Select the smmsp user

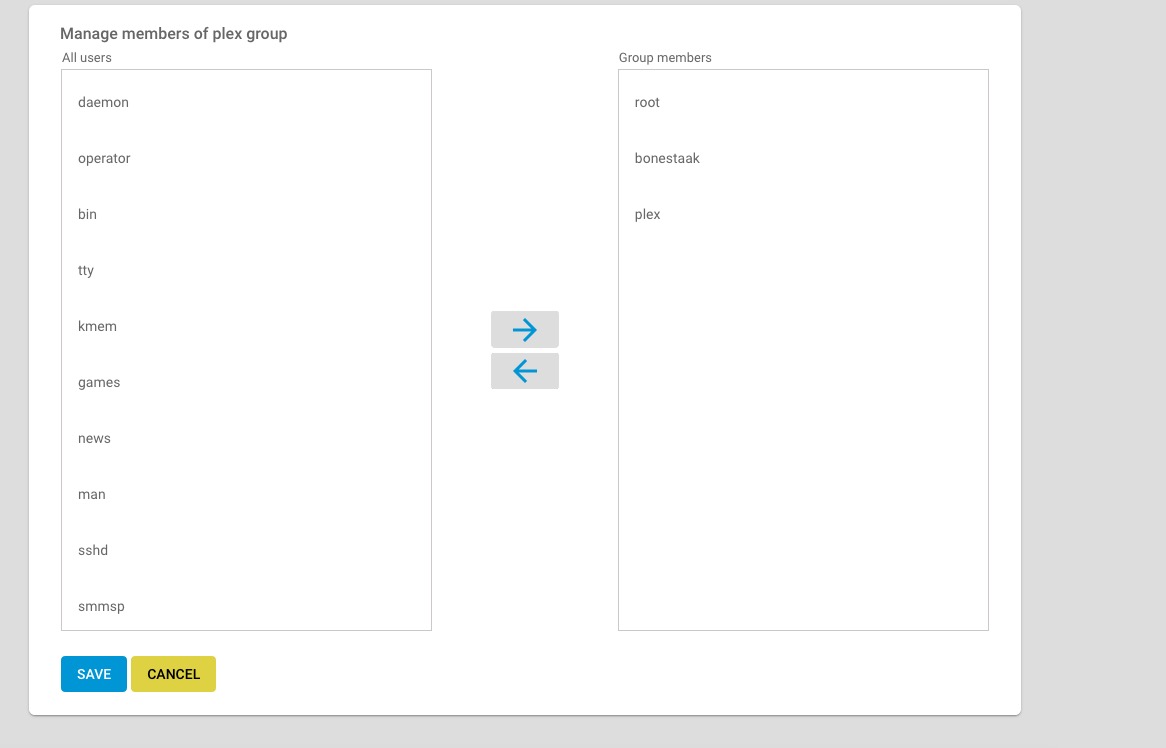[246, 606]
